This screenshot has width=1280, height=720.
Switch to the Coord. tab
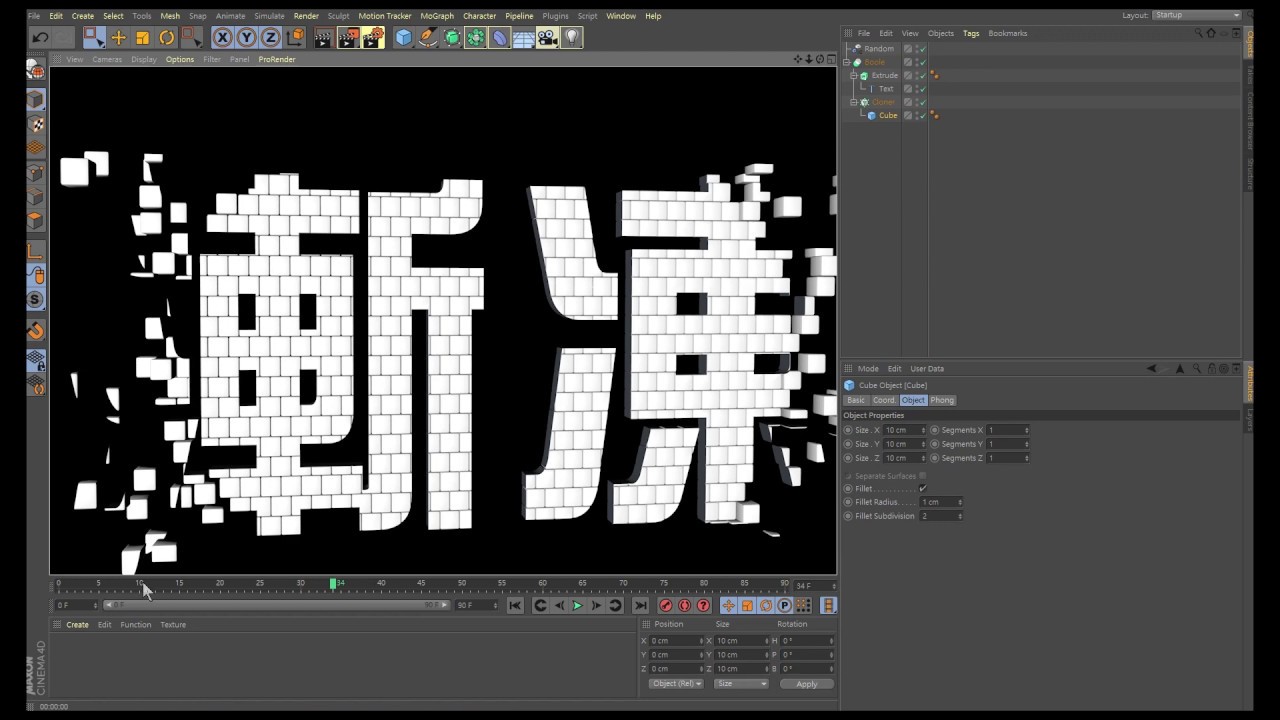click(x=884, y=400)
